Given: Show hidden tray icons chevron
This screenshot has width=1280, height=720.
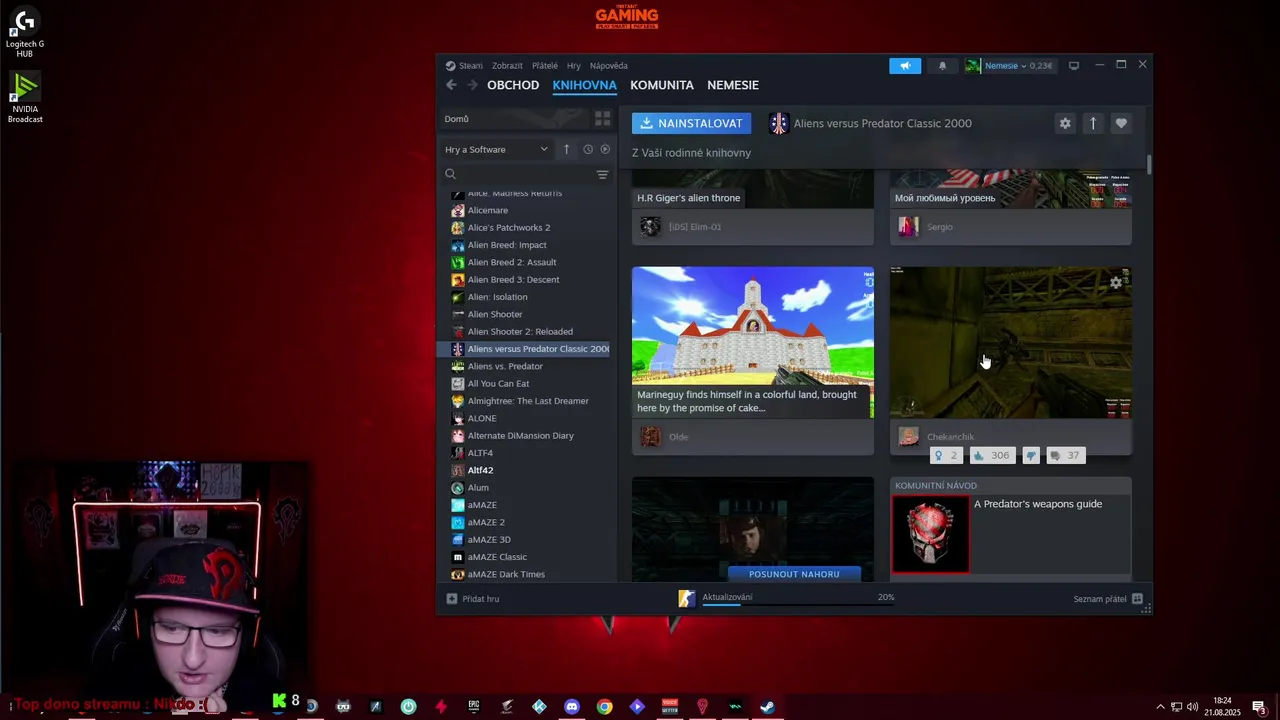Looking at the screenshot, I should (1160, 706).
